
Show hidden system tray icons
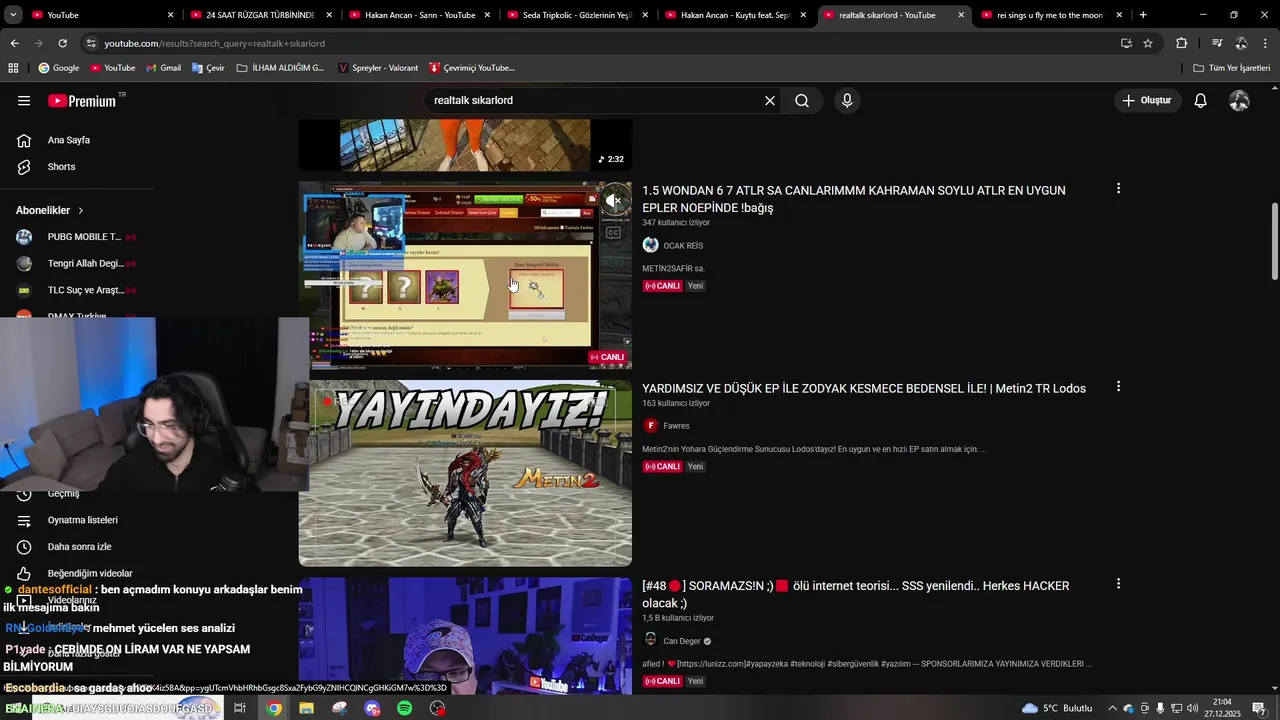[x=1112, y=708]
